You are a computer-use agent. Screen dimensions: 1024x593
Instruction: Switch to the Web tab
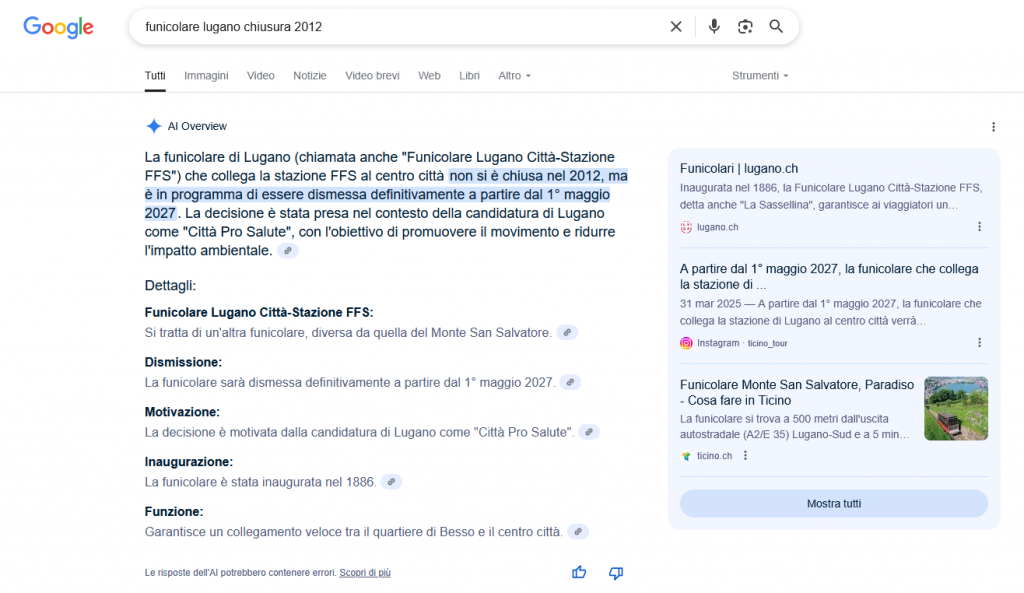[429, 76]
